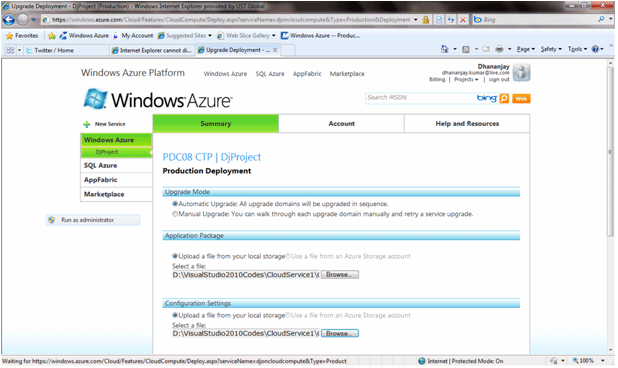Select Windows Azure in the left sidebar

click(116, 140)
